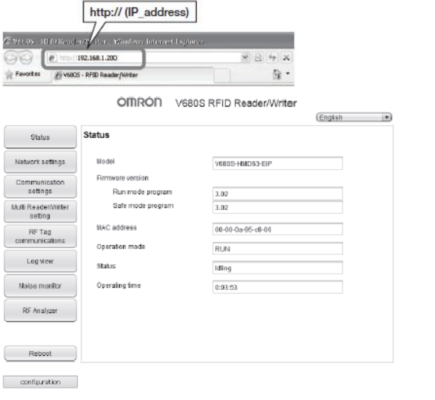Click the Reboot button
Screen dimensions: 435x400
coord(40,354)
